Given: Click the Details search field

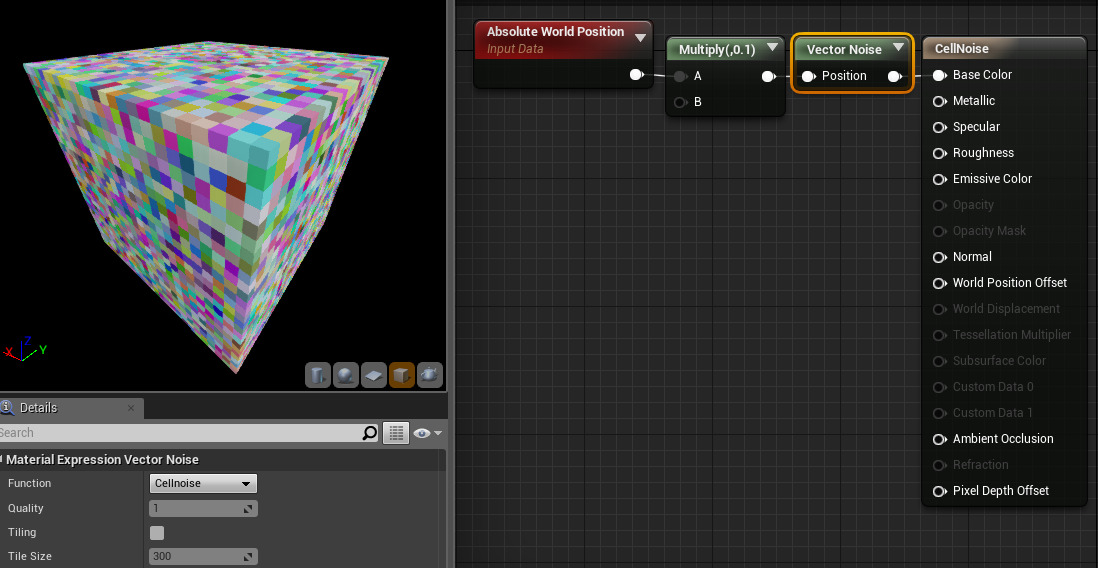Looking at the screenshot, I should [180, 433].
